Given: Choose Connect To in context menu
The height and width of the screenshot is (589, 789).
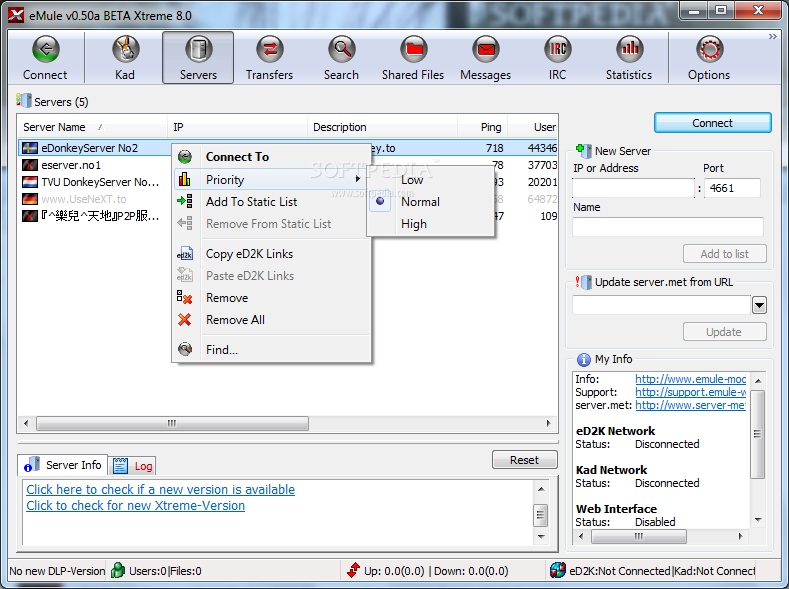Looking at the screenshot, I should point(272,157).
